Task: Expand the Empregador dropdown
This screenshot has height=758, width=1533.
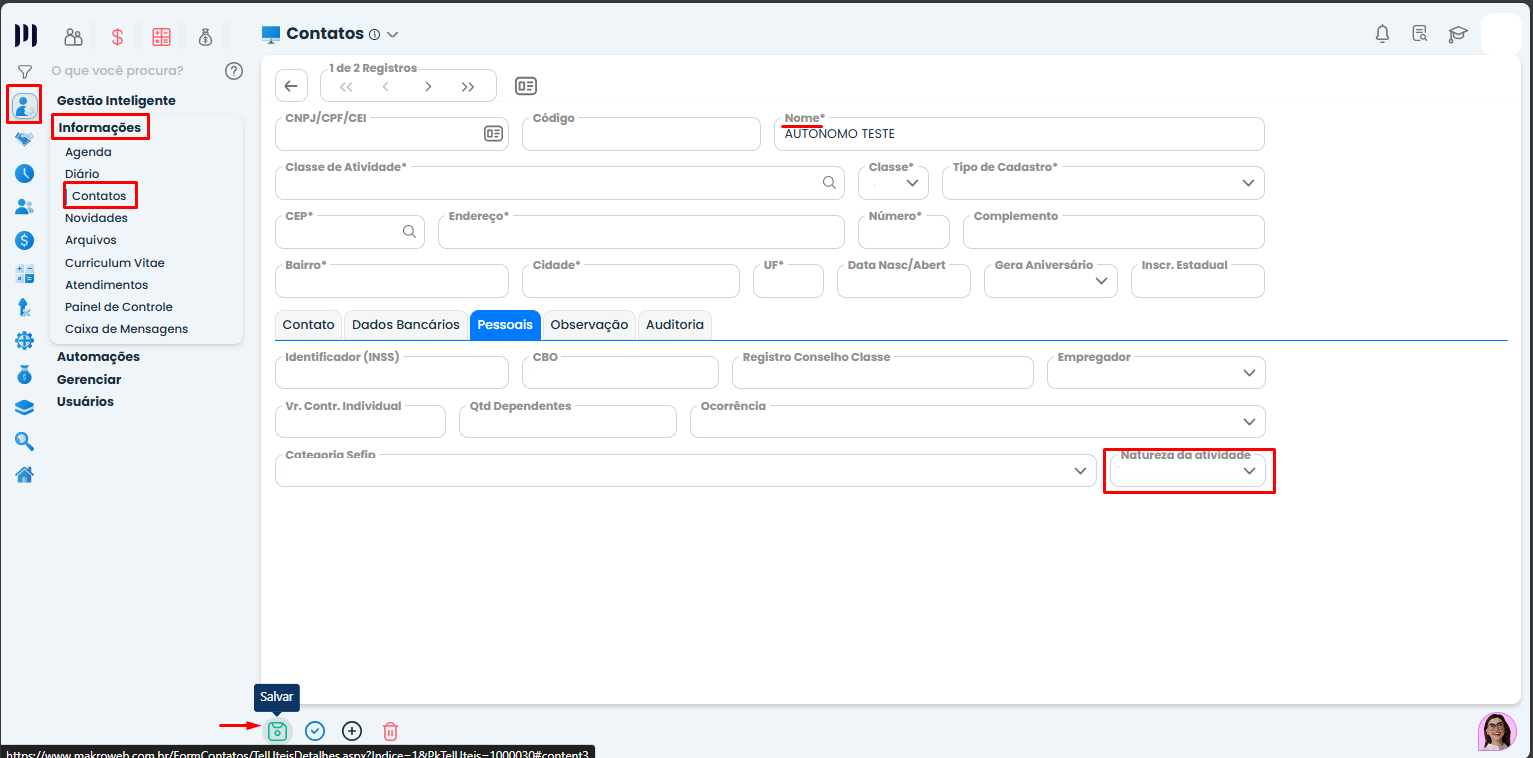Action: pos(1248,373)
